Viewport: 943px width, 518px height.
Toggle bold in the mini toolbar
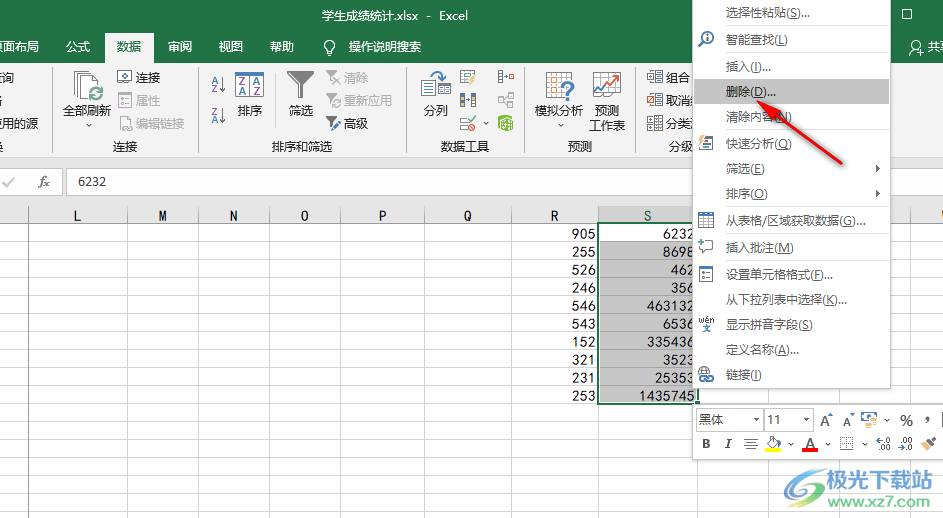[706, 444]
